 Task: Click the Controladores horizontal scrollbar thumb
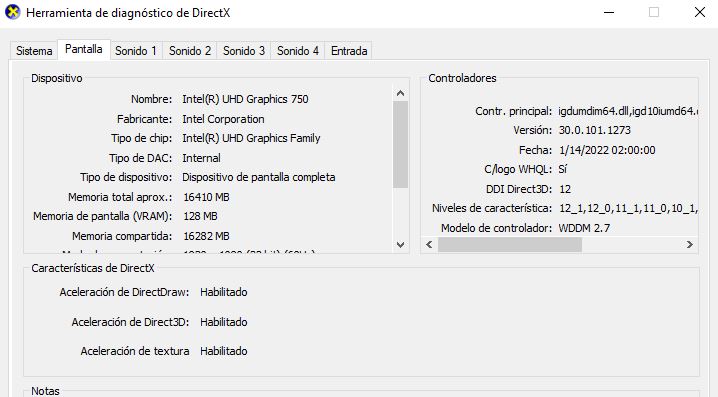(510, 245)
